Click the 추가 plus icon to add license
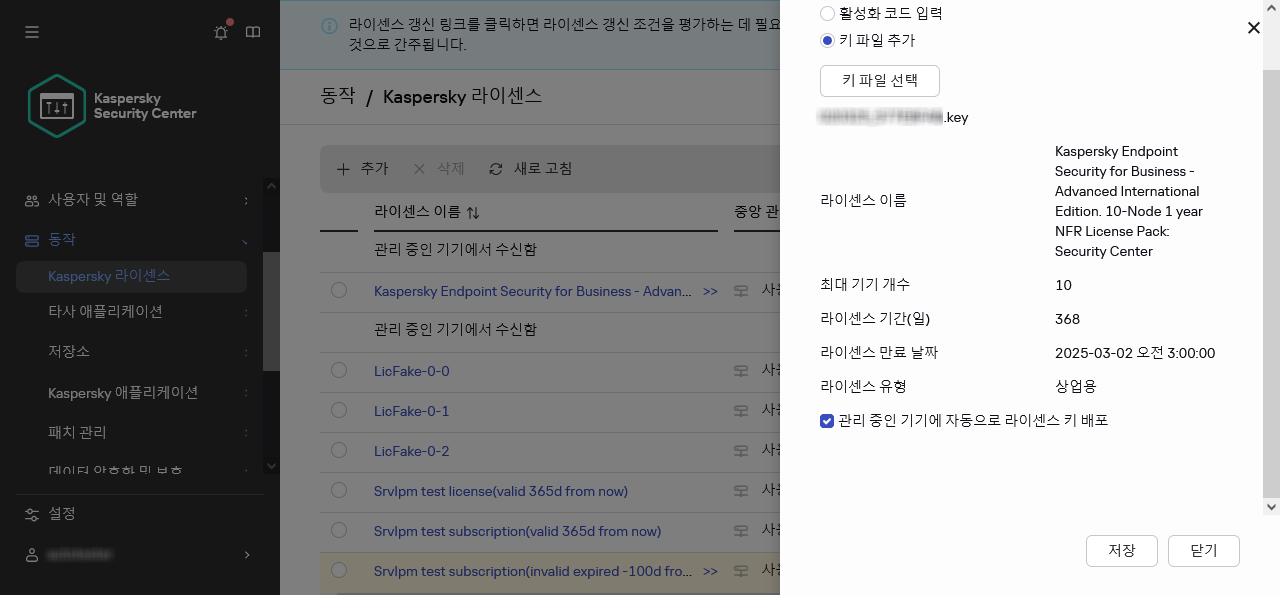The width and height of the screenshot is (1280, 595). [x=345, y=169]
